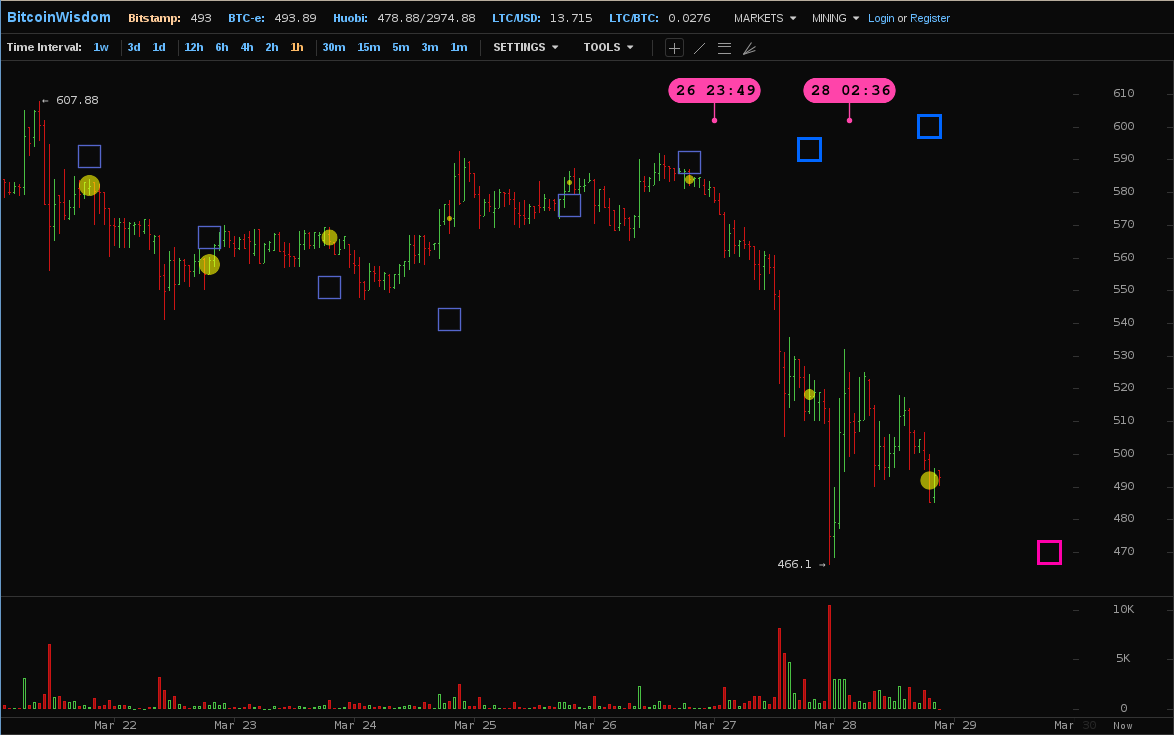Viewport: 1174px width, 735px height.
Task: Open the TOOLS menu
Action: pyautogui.click(x=608, y=47)
